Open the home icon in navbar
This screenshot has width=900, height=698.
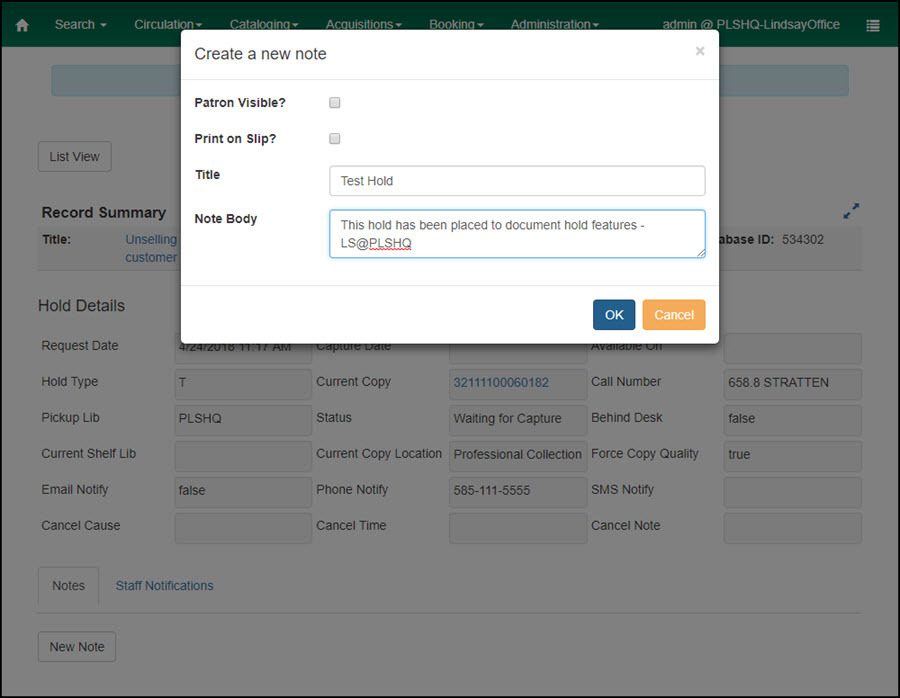22,25
